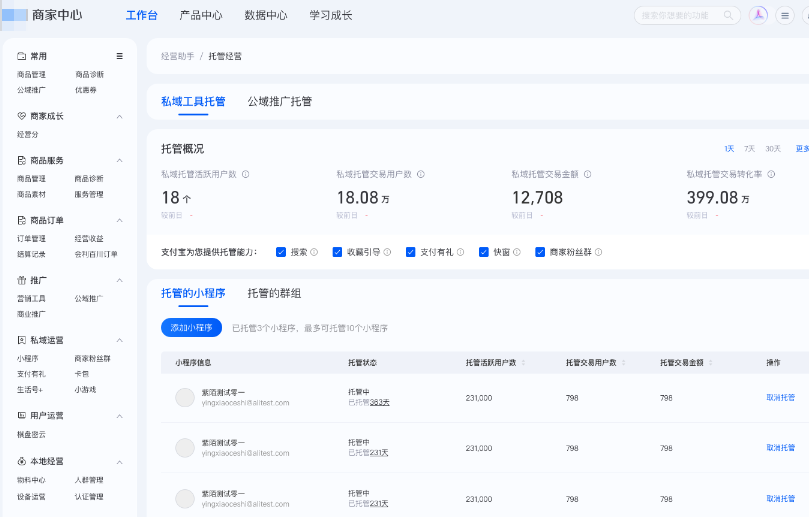
Task: Click the document icon beside 商品服务
Action: 22,160
